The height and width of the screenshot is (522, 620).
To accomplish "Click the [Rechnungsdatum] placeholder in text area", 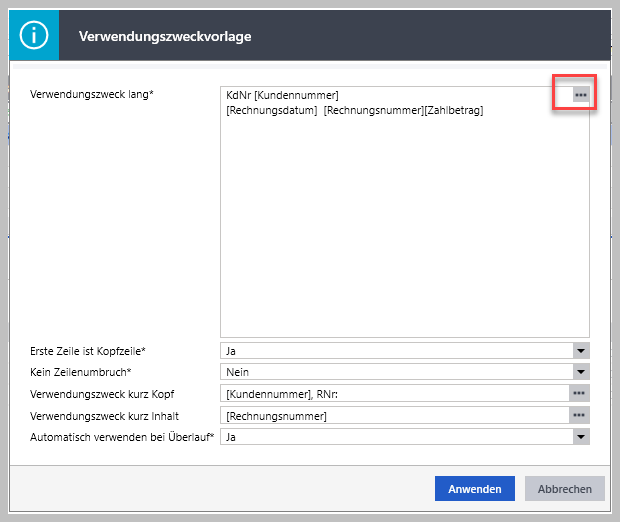I will [272, 110].
